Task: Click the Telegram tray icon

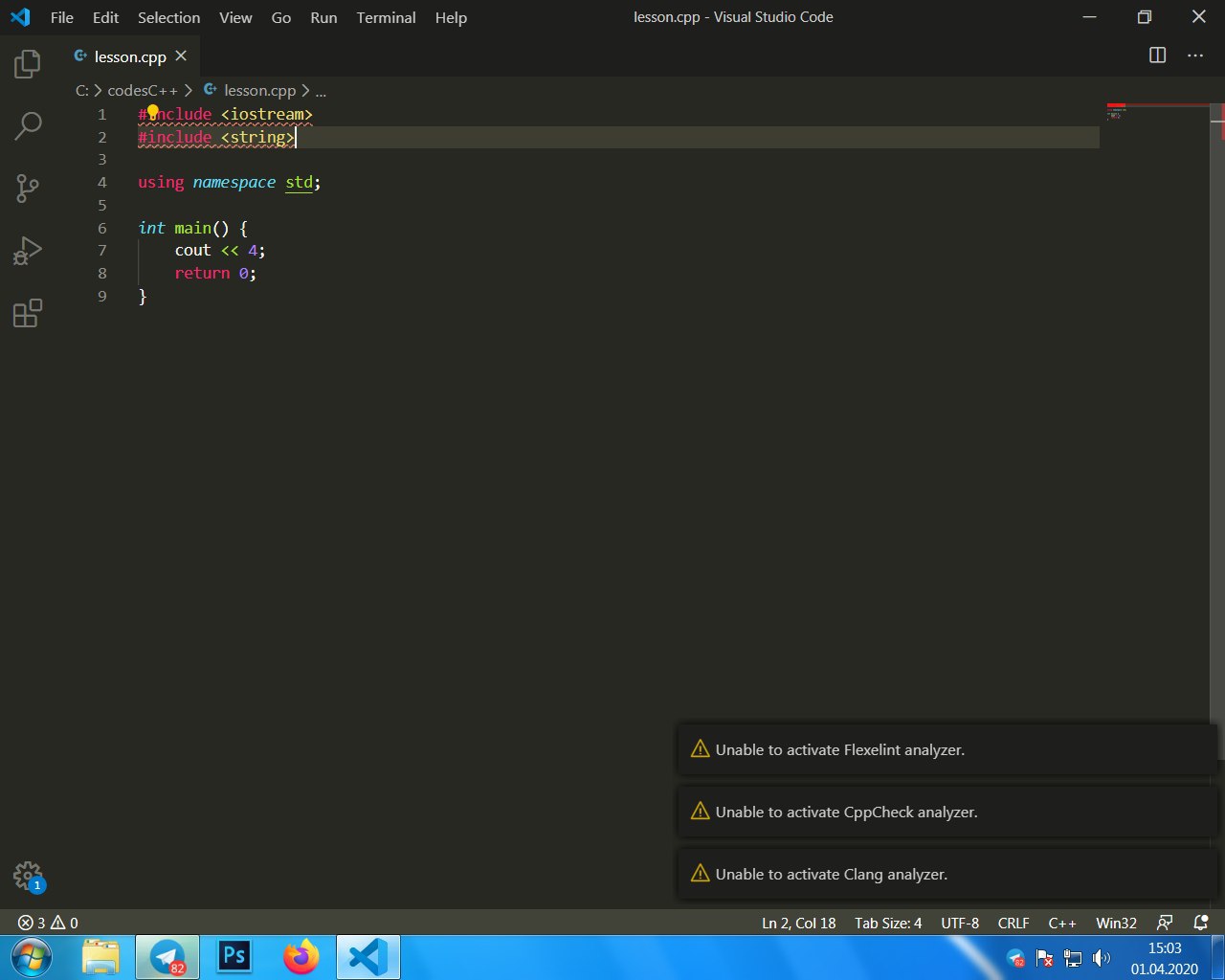Action: point(1016,958)
